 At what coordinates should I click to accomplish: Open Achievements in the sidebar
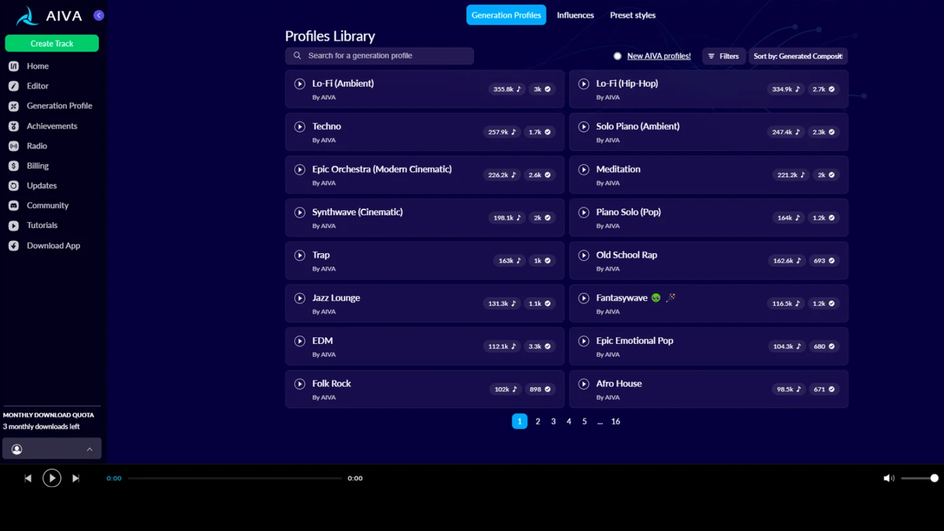43,126
